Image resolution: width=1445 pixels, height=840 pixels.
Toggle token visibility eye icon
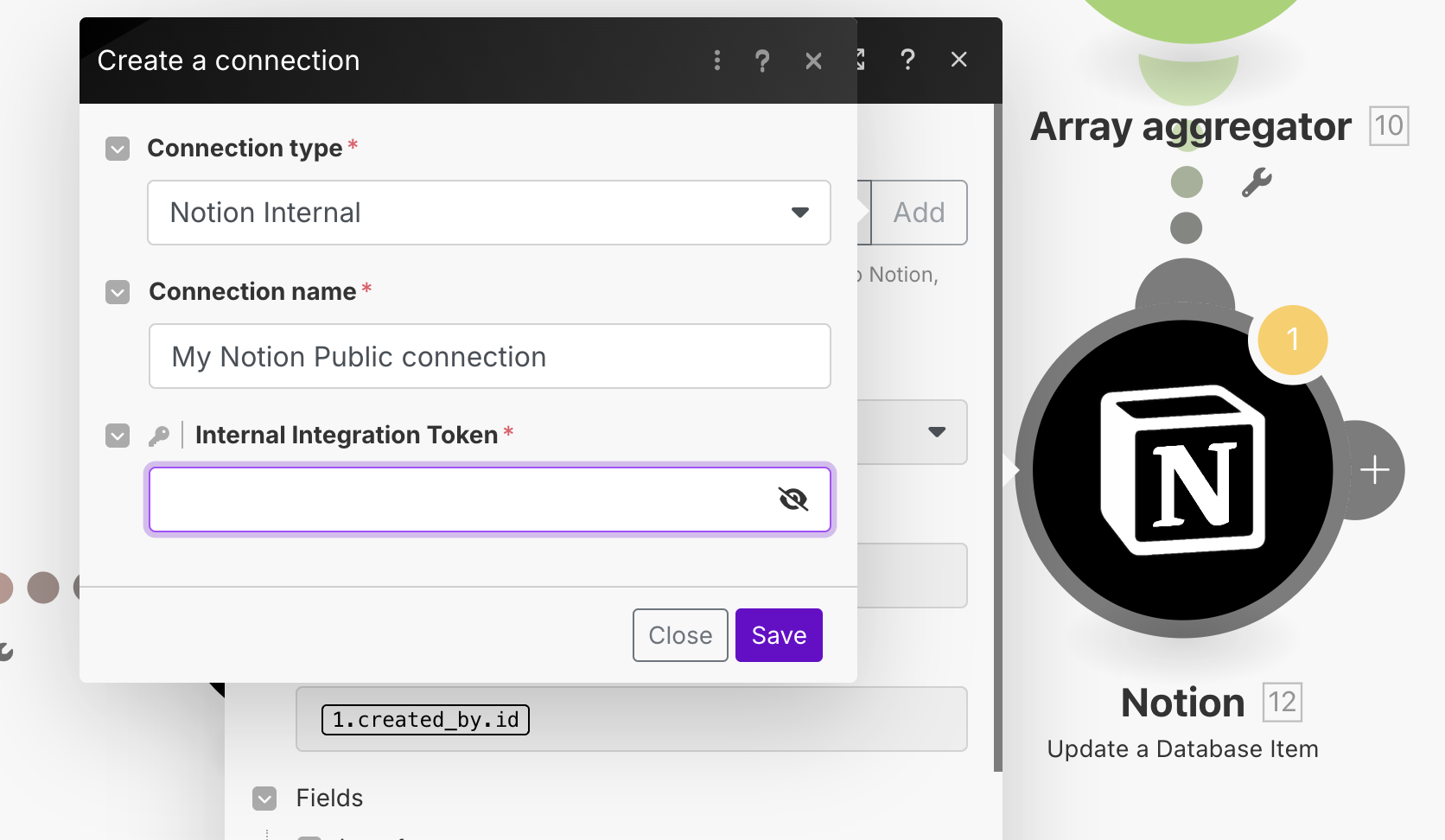pos(793,500)
